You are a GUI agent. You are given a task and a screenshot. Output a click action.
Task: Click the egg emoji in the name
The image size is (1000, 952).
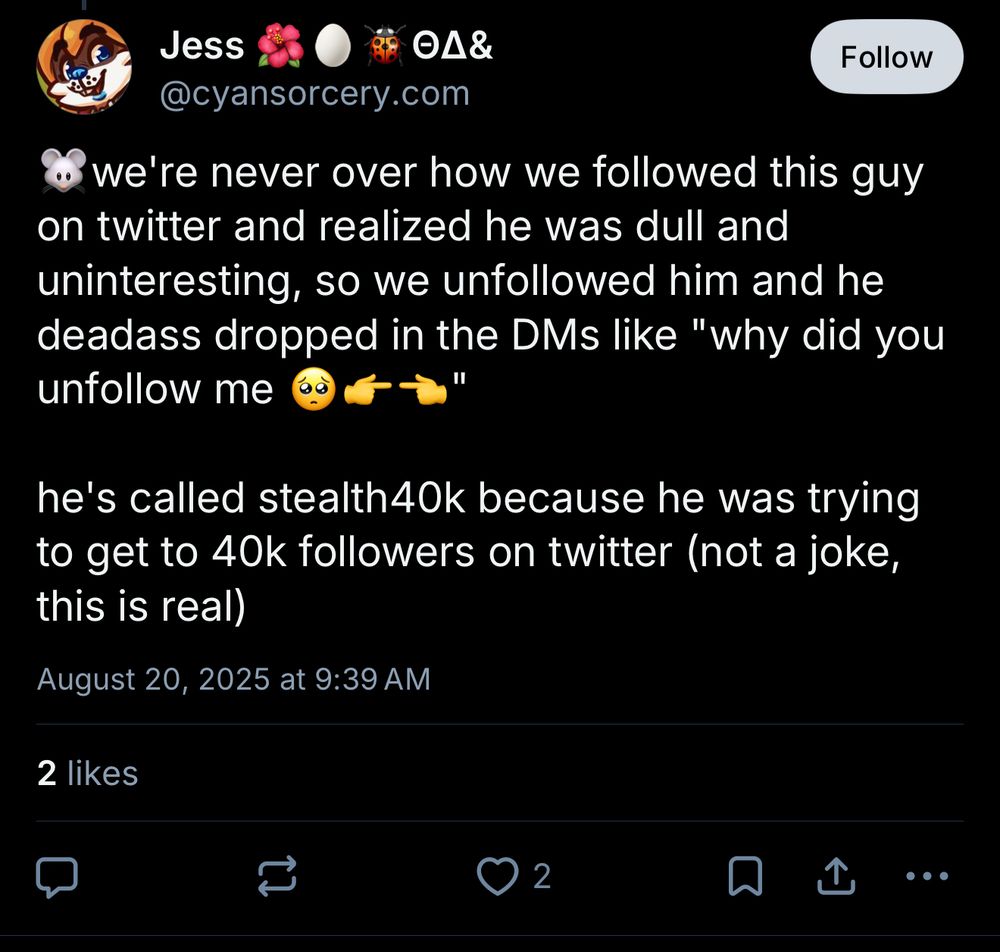coord(332,46)
